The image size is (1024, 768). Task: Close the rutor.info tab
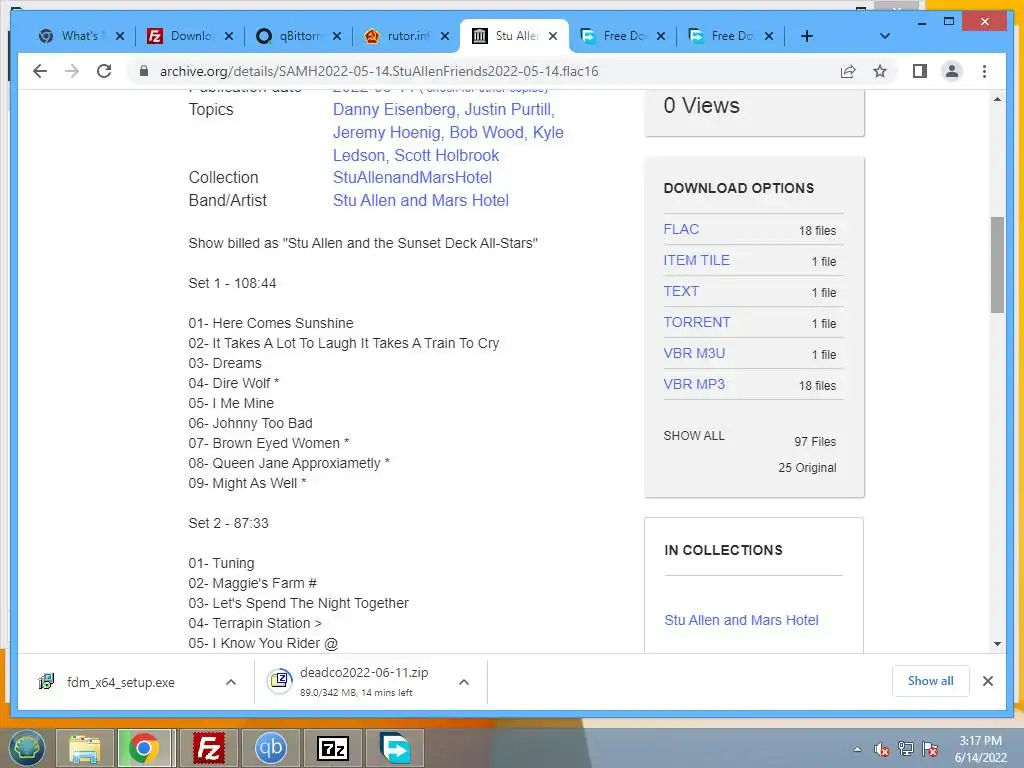[x=445, y=36]
